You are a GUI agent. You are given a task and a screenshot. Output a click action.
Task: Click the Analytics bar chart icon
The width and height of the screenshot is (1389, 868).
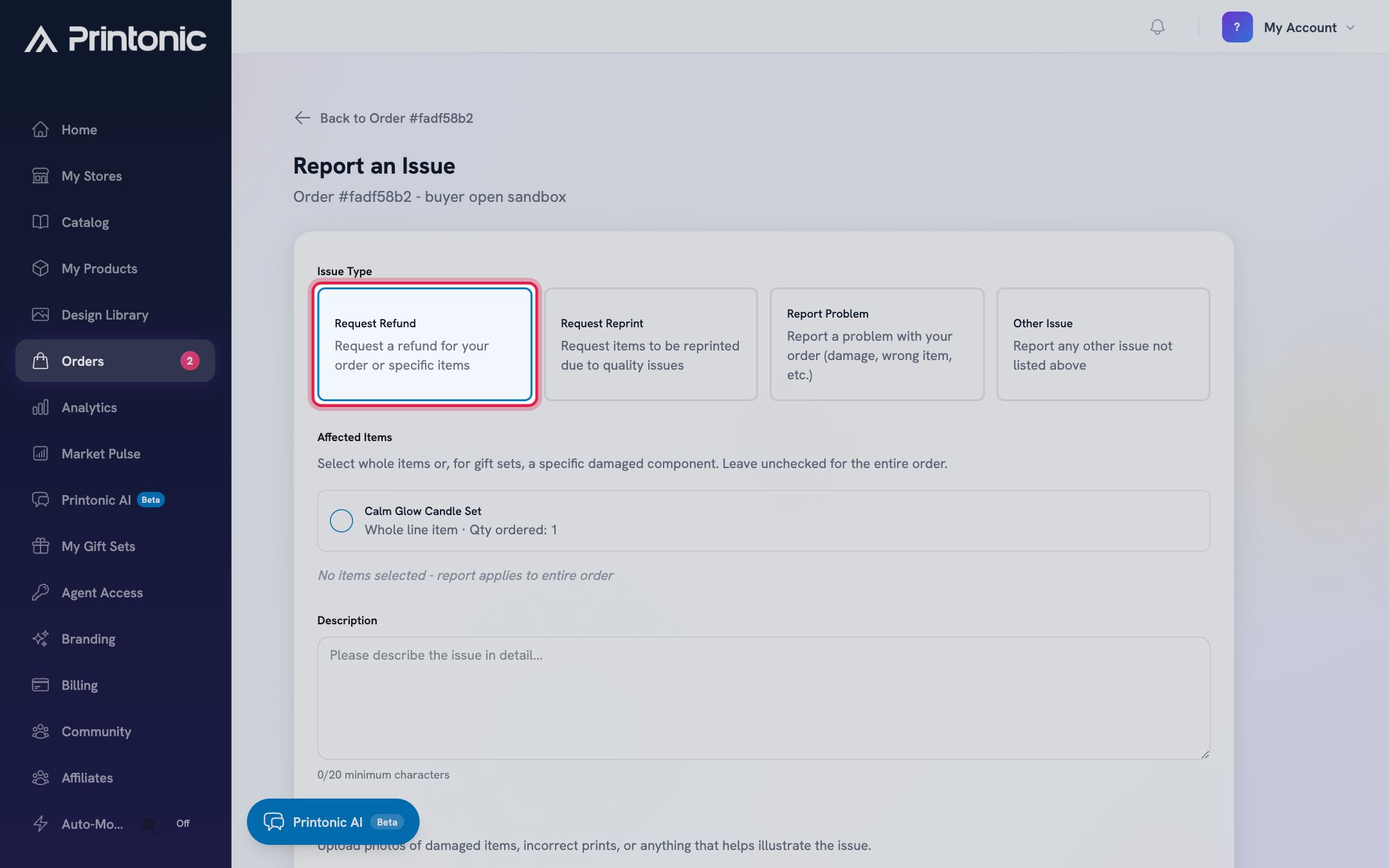point(41,407)
